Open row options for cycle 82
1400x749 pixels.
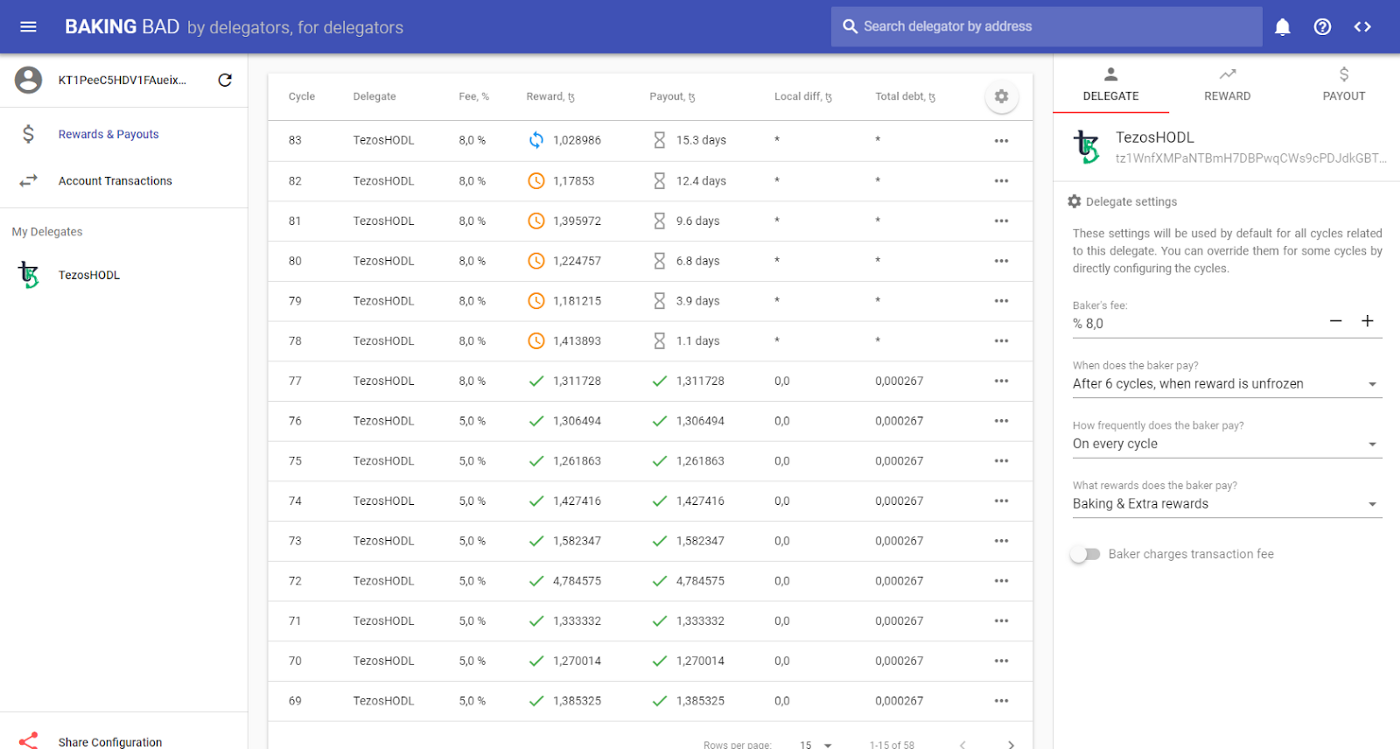(x=1001, y=181)
